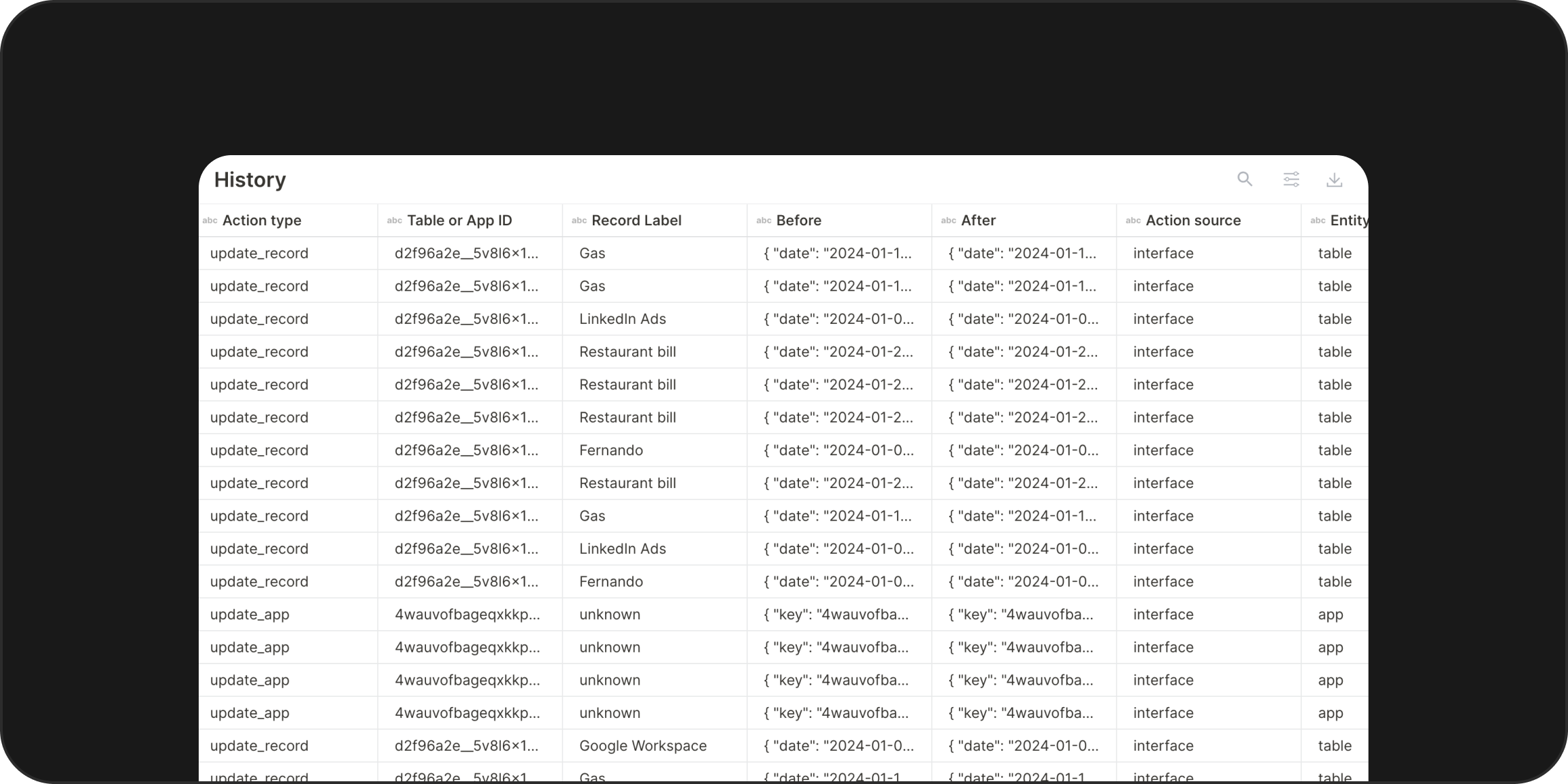This screenshot has width=1568, height=784.
Task: Click the interface value in Restaurant bill row
Action: click(1163, 352)
